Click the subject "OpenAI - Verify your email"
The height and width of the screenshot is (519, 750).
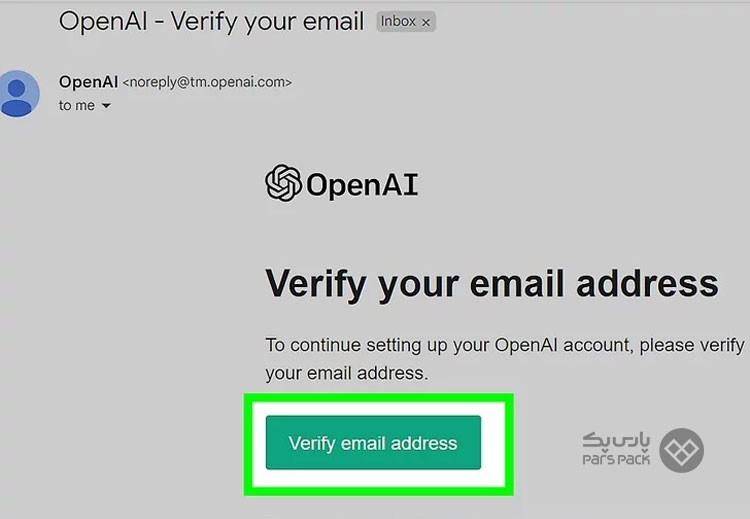click(x=211, y=22)
